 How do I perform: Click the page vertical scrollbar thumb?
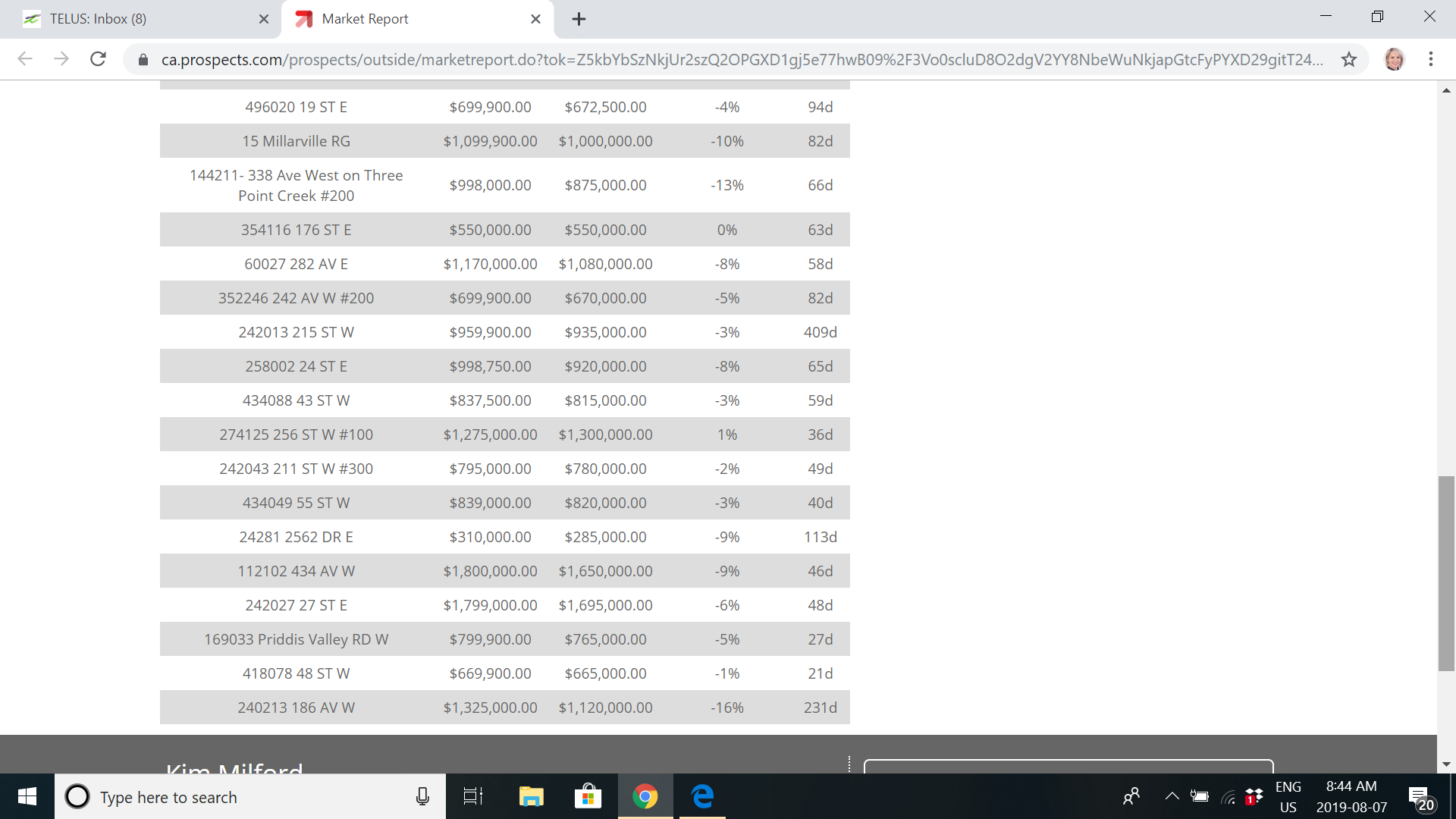1446,573
